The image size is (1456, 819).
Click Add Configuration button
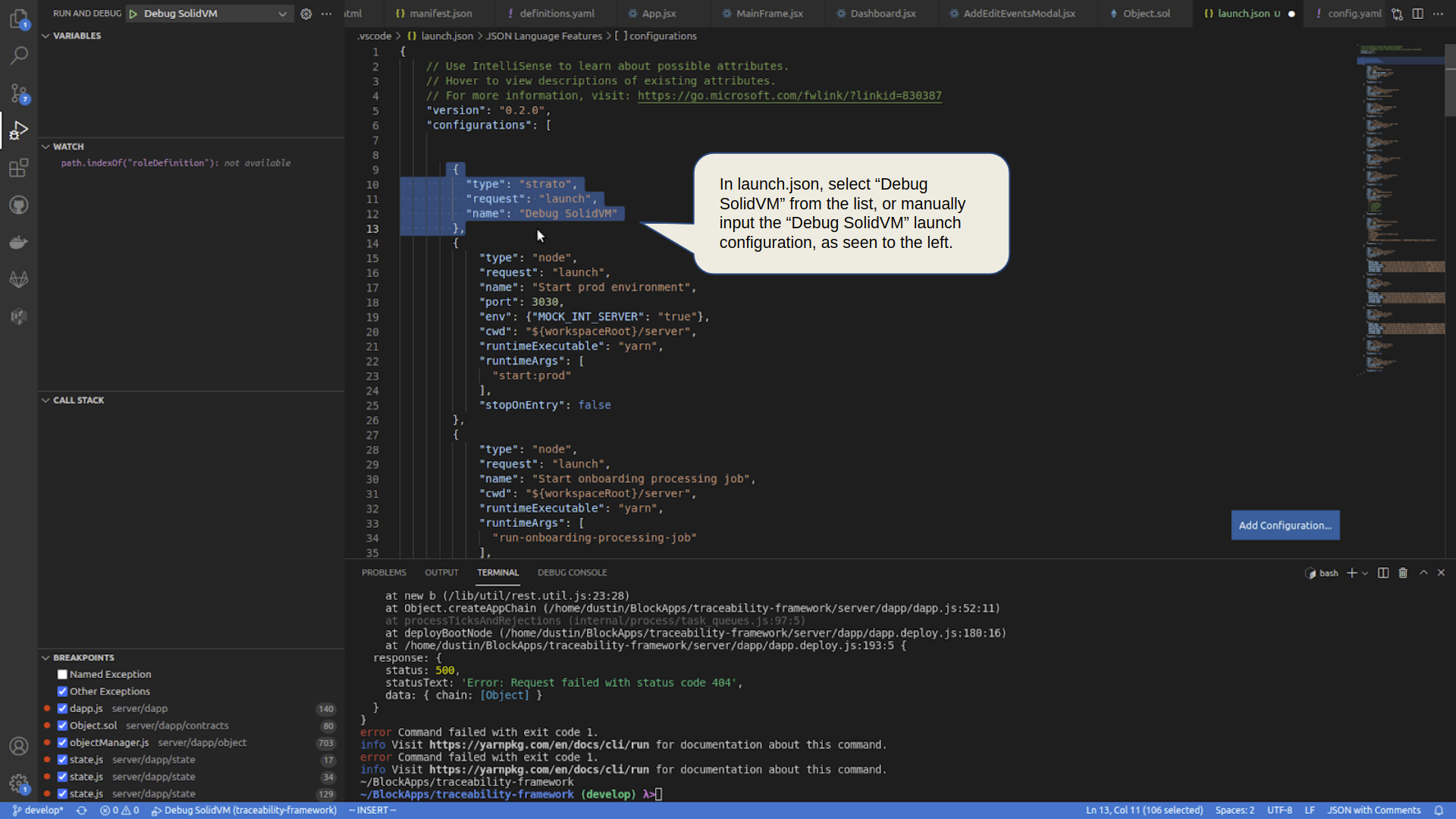1285,525
